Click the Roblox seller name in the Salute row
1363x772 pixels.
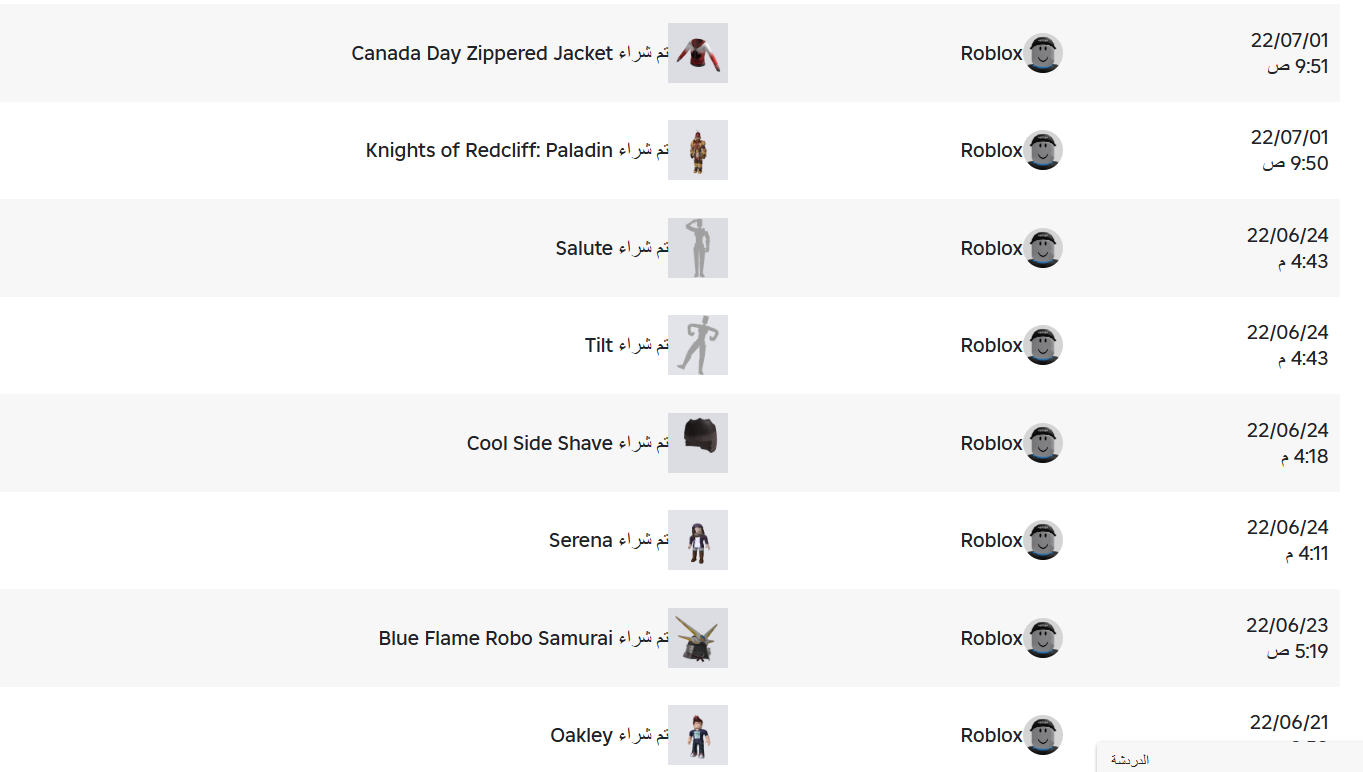coord(991,249)
